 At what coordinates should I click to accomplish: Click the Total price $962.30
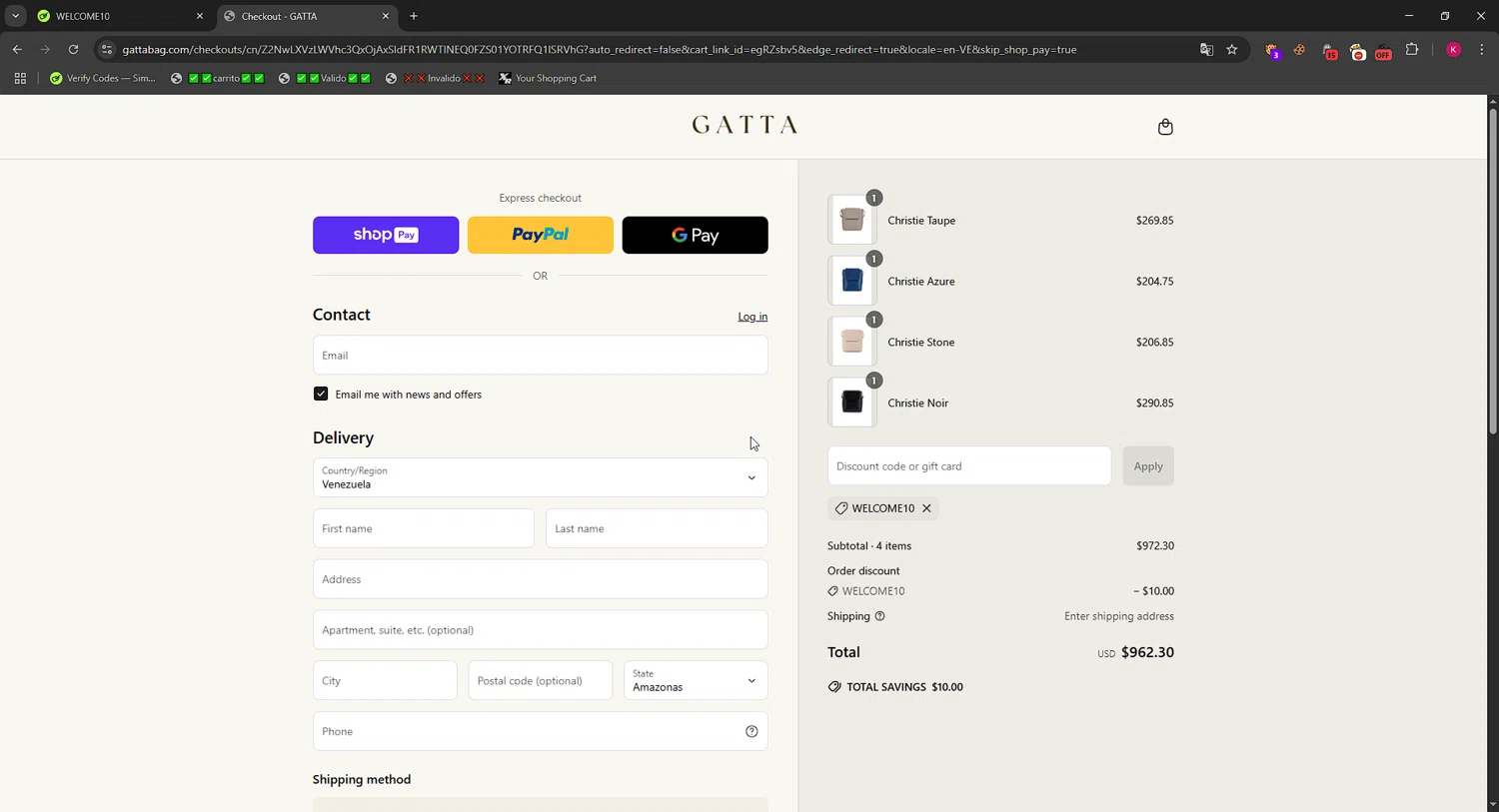click(1147, 652)
